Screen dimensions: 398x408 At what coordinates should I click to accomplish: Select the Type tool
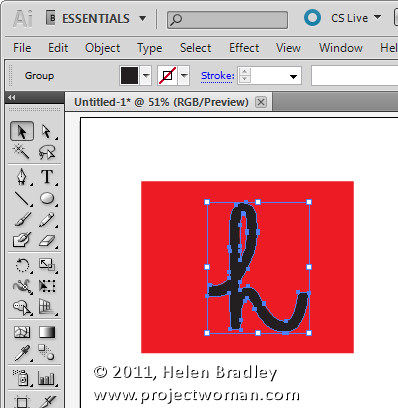pyautogui.click(x=47, y=176)
